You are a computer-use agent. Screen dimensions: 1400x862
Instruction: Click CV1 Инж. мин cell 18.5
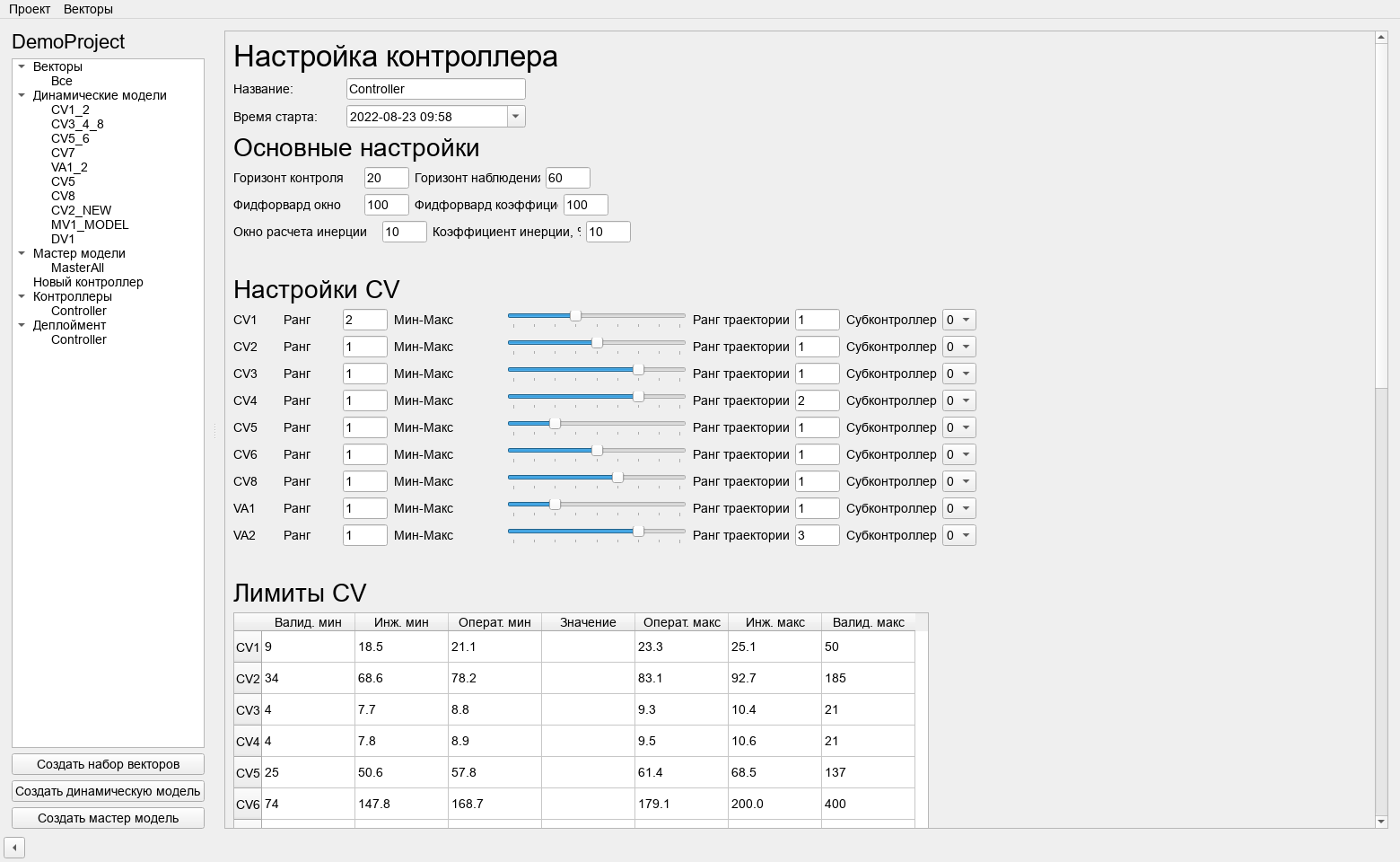[401, 646]
